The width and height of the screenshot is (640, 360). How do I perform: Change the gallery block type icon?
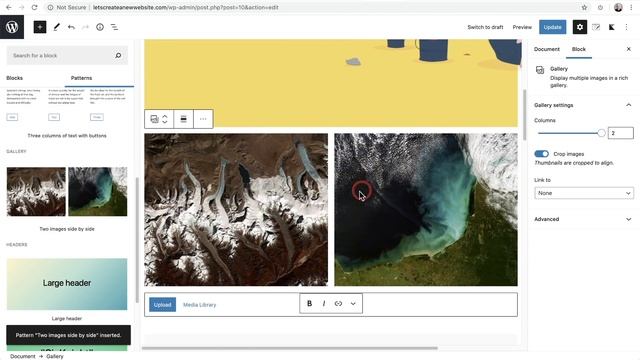coord(154,119)
